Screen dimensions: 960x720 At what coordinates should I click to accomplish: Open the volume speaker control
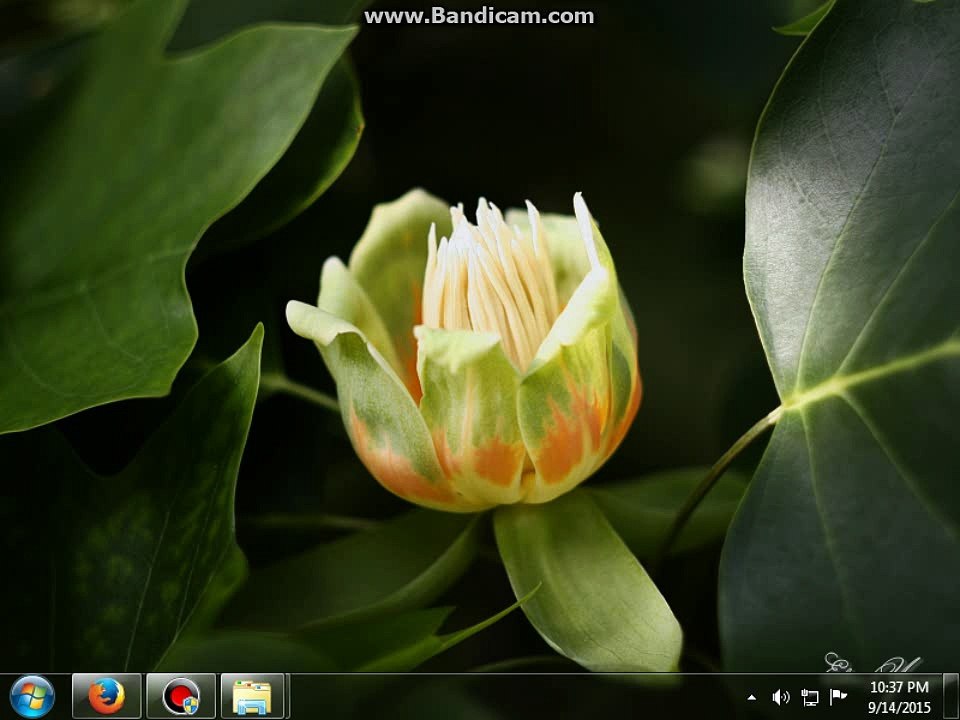[780, 697]
